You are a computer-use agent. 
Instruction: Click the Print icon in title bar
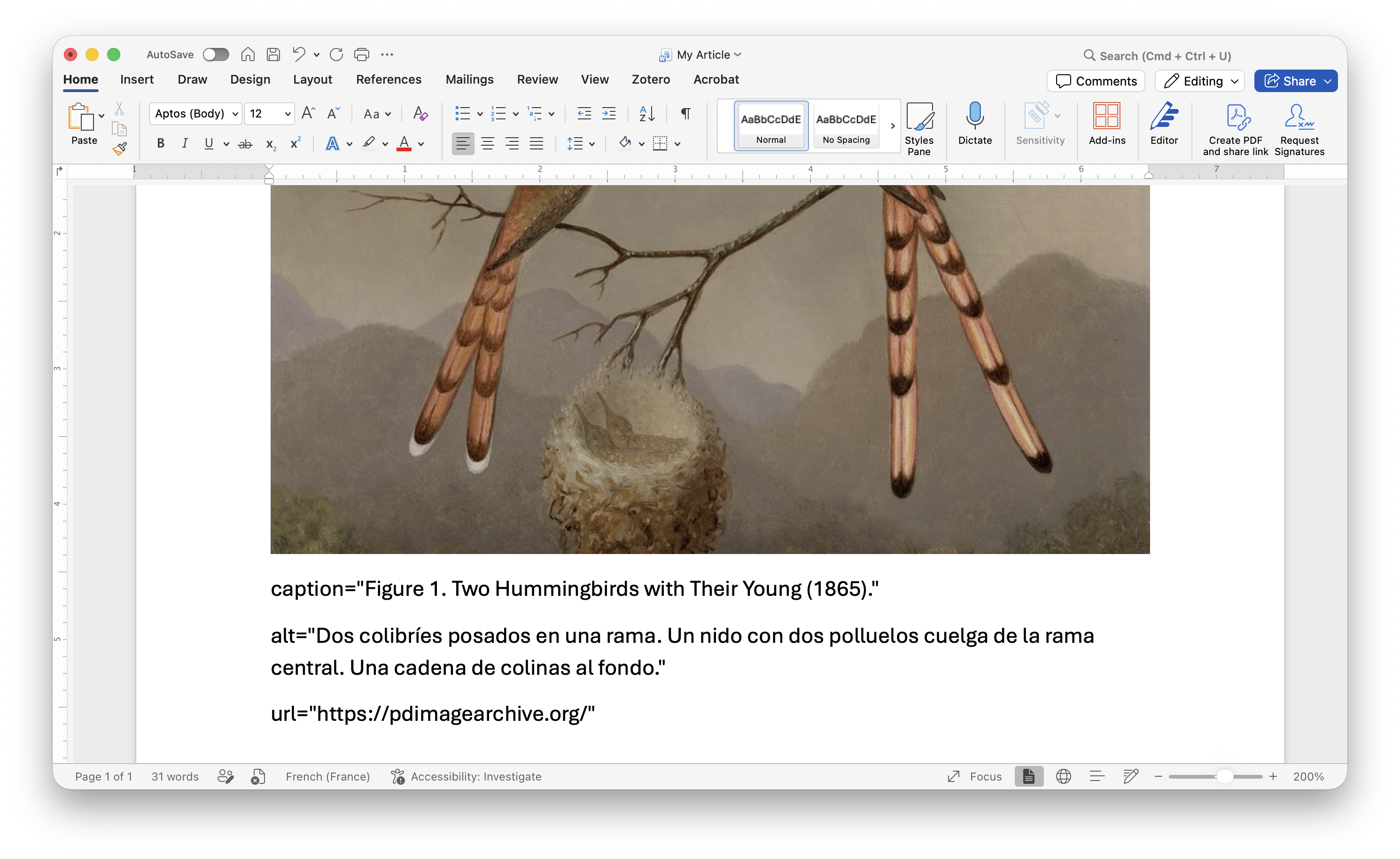[361, 55]
